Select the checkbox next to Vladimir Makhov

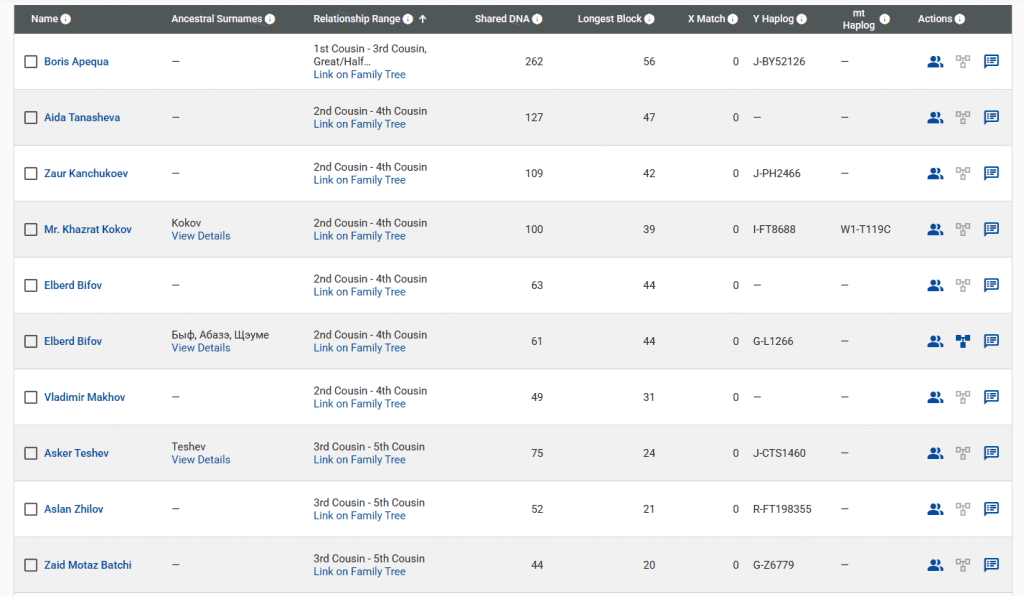coord(31,398)
